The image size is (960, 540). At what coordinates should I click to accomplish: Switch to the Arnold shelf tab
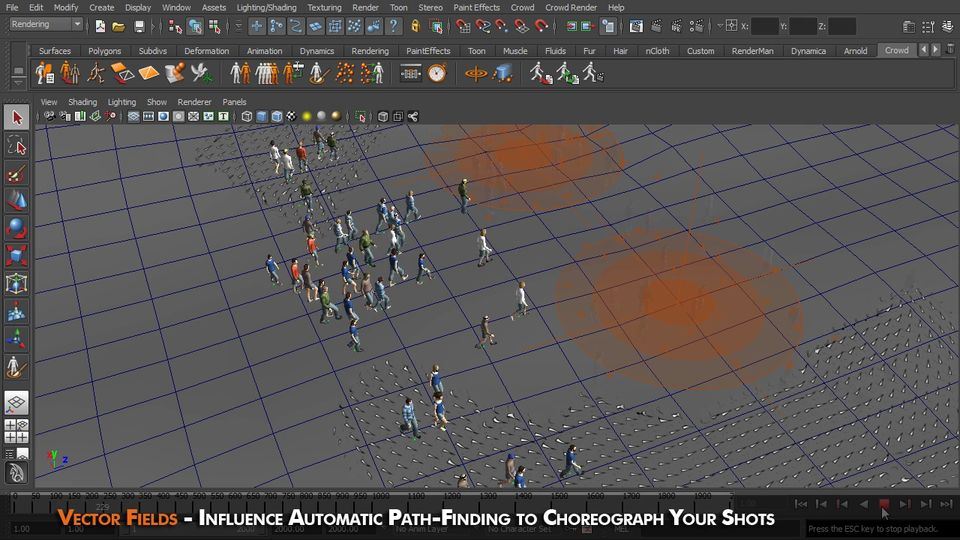click(x=855, y=51)
